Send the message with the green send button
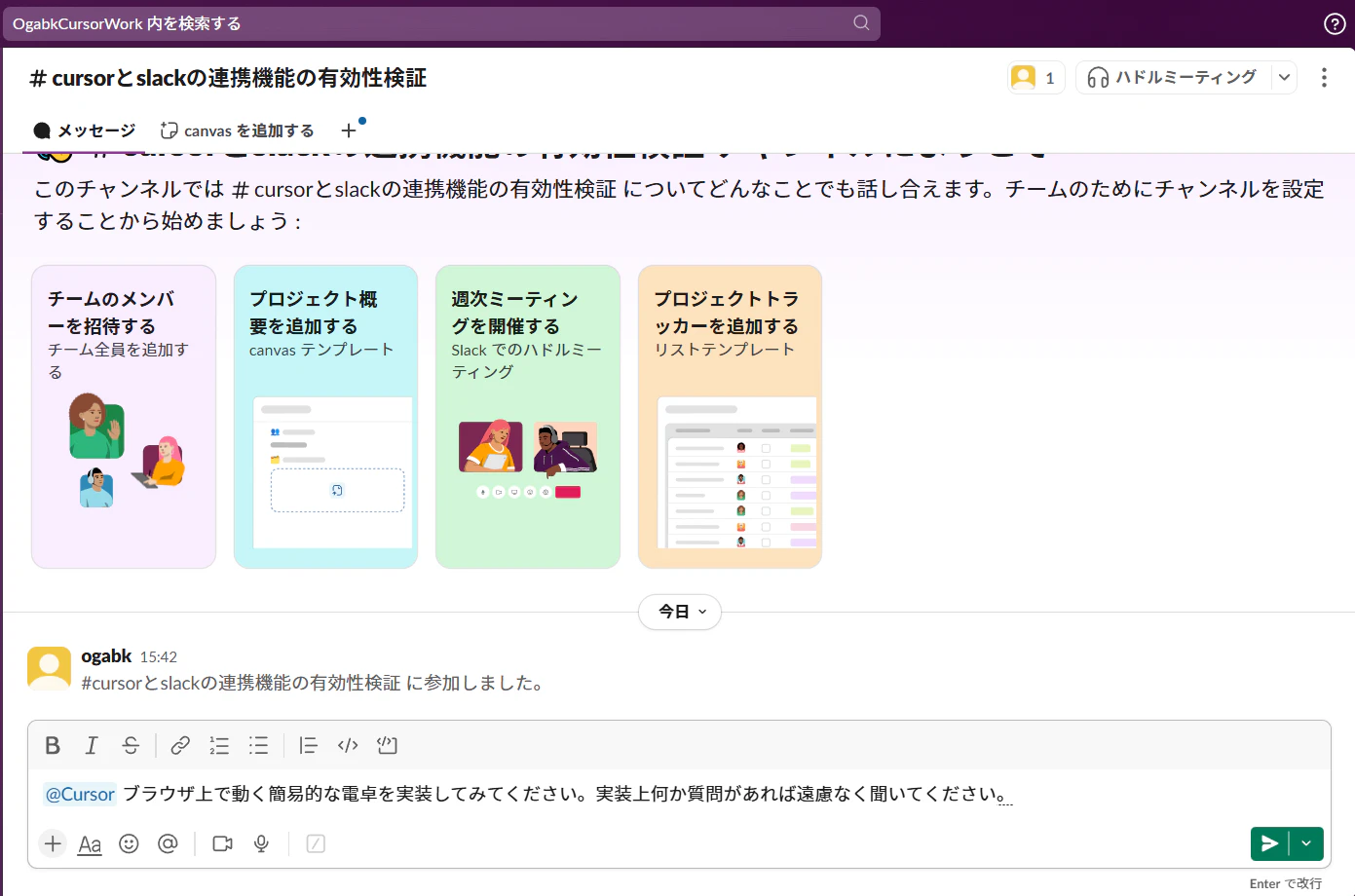The image size is (1355, 896). 1270,843
